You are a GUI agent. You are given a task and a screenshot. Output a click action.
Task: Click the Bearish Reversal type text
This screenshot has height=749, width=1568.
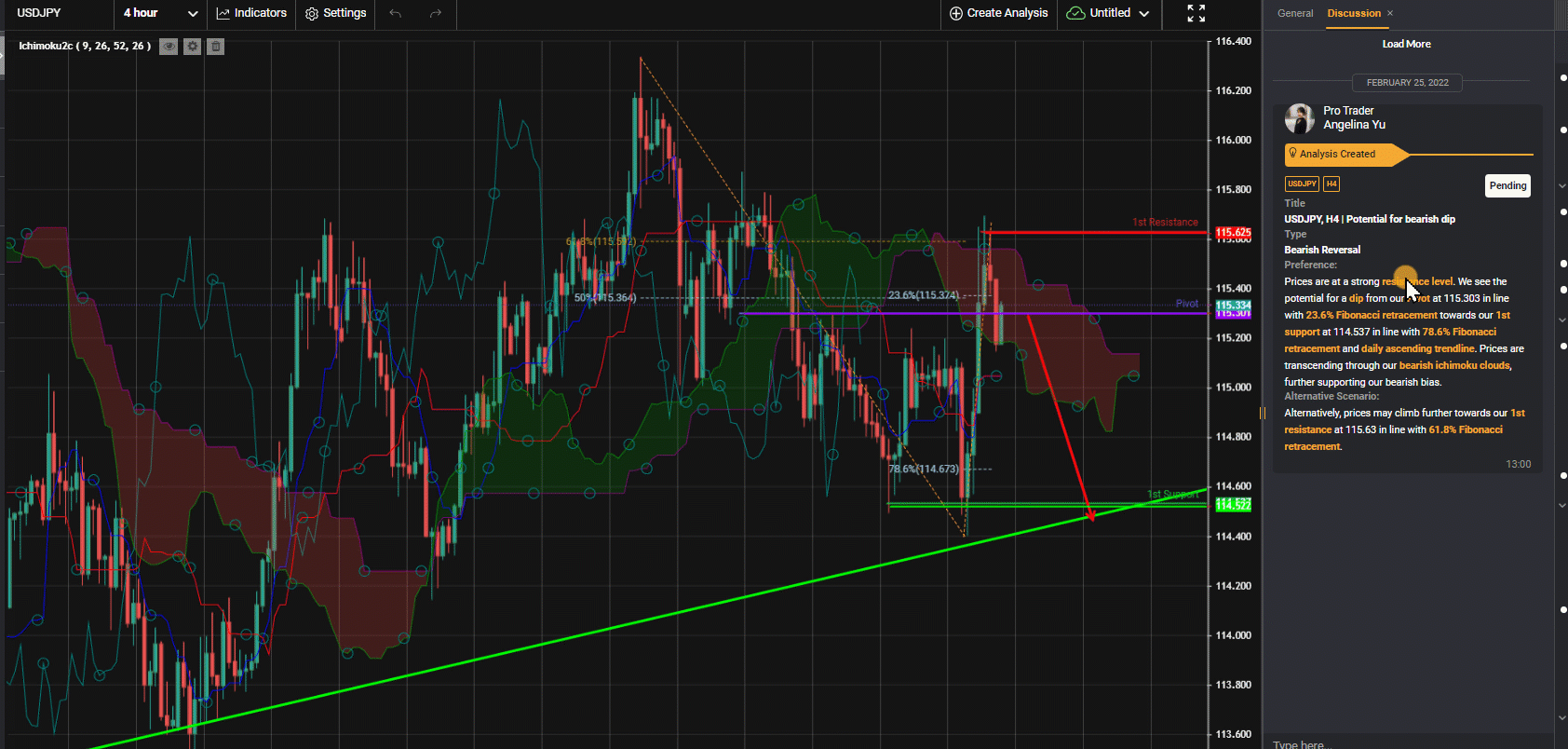pyautogui.click(x=1322, y=250)
